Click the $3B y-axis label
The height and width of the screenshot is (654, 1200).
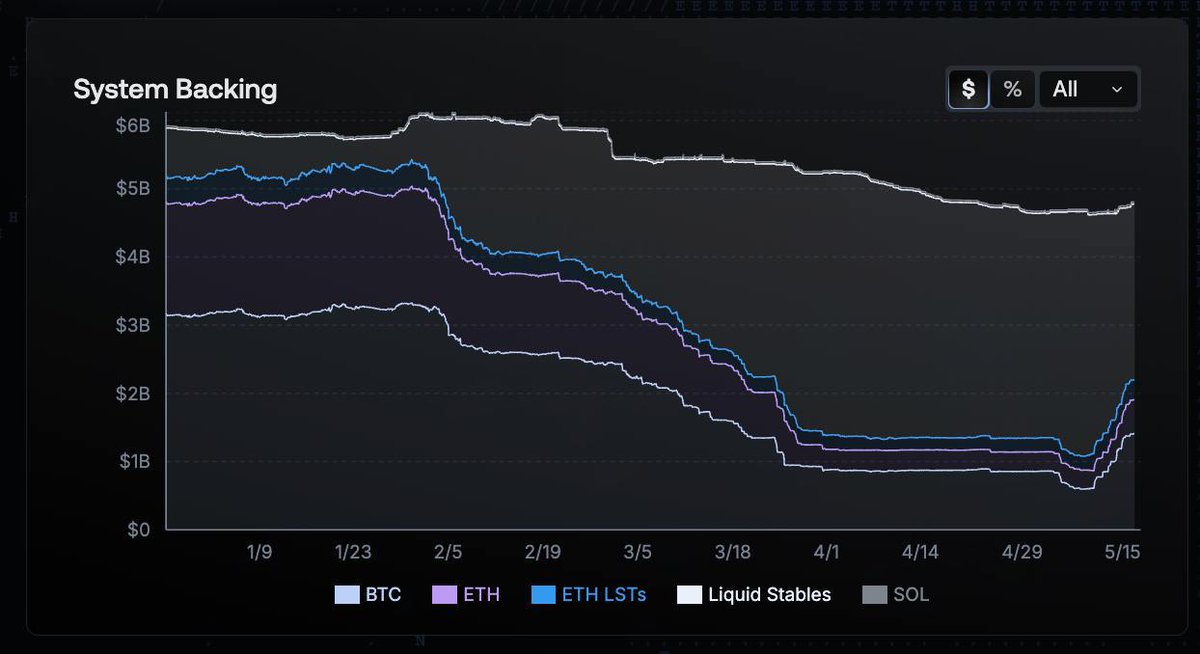point(131,324)
